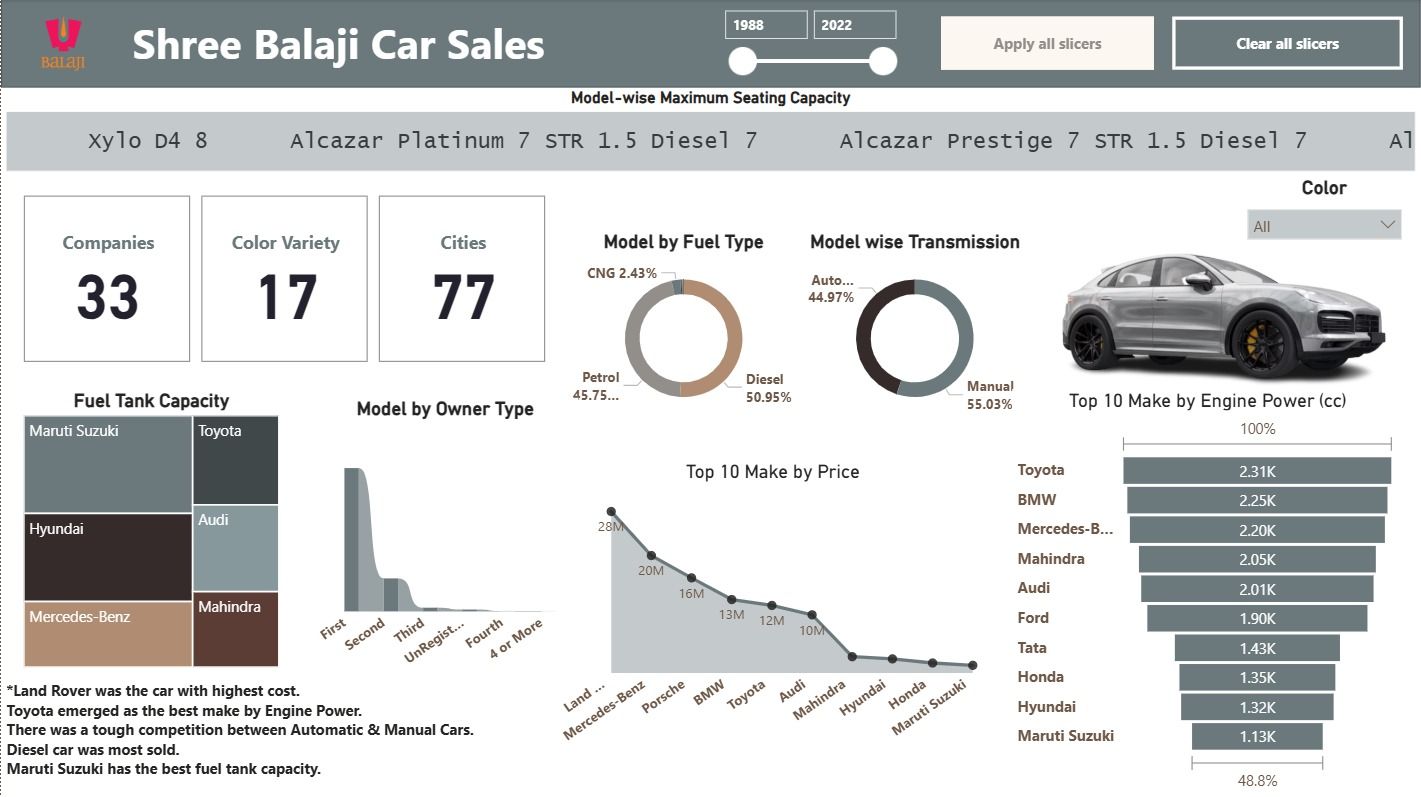Open the Color dropdown filter
Viewport: 1421px width, 797px height.
tap(1324, 225)
